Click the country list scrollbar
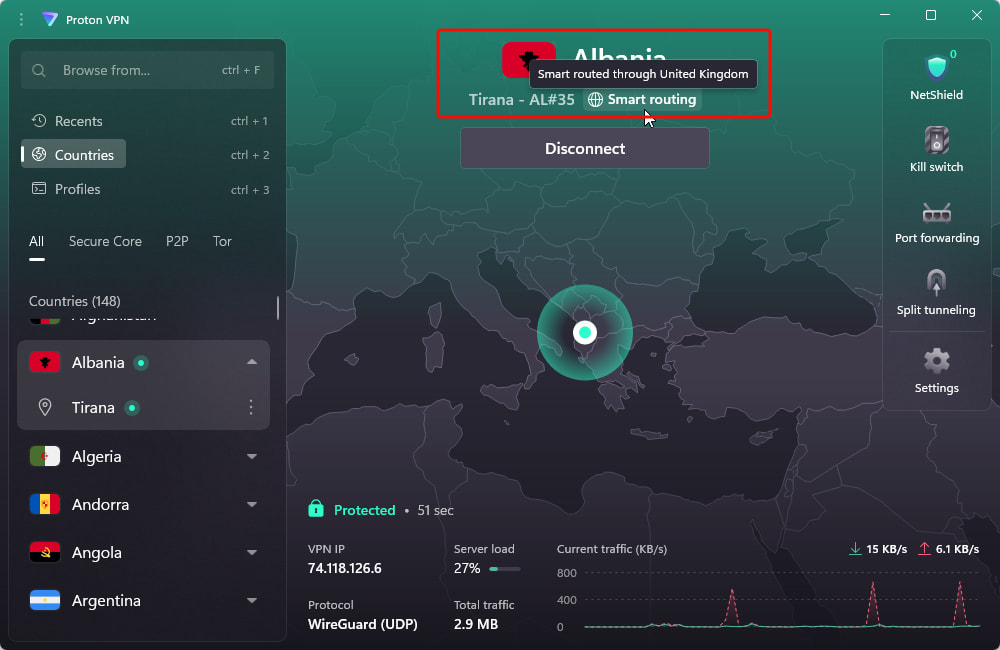Viewport: 1000px width, 650px height. pyautogui.click(x=277, y=308)
